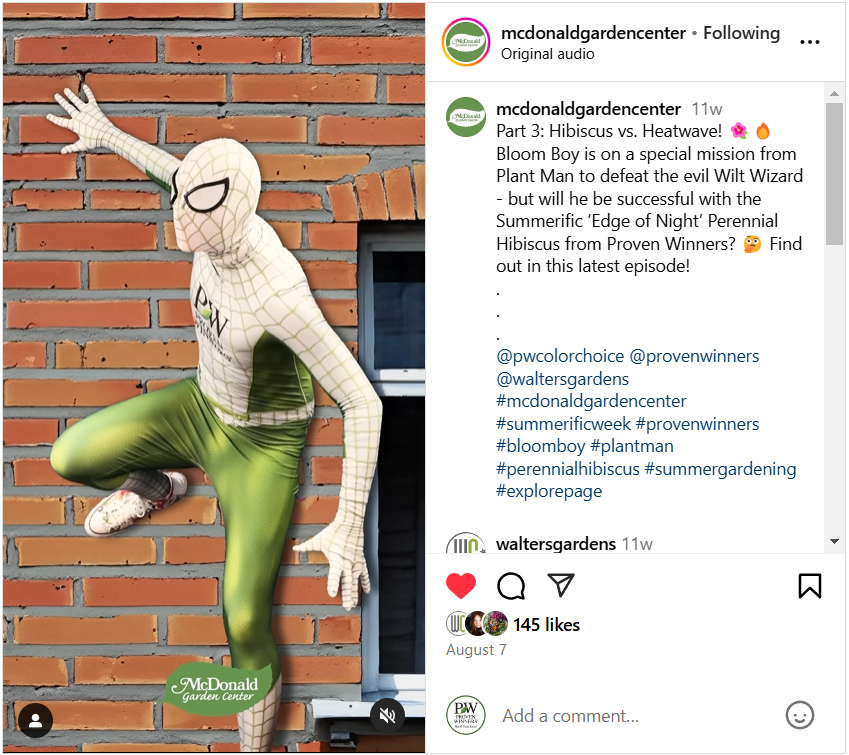Open @pwcolorchoice mention
849x755 pixels.
click(x=560, y=356)
